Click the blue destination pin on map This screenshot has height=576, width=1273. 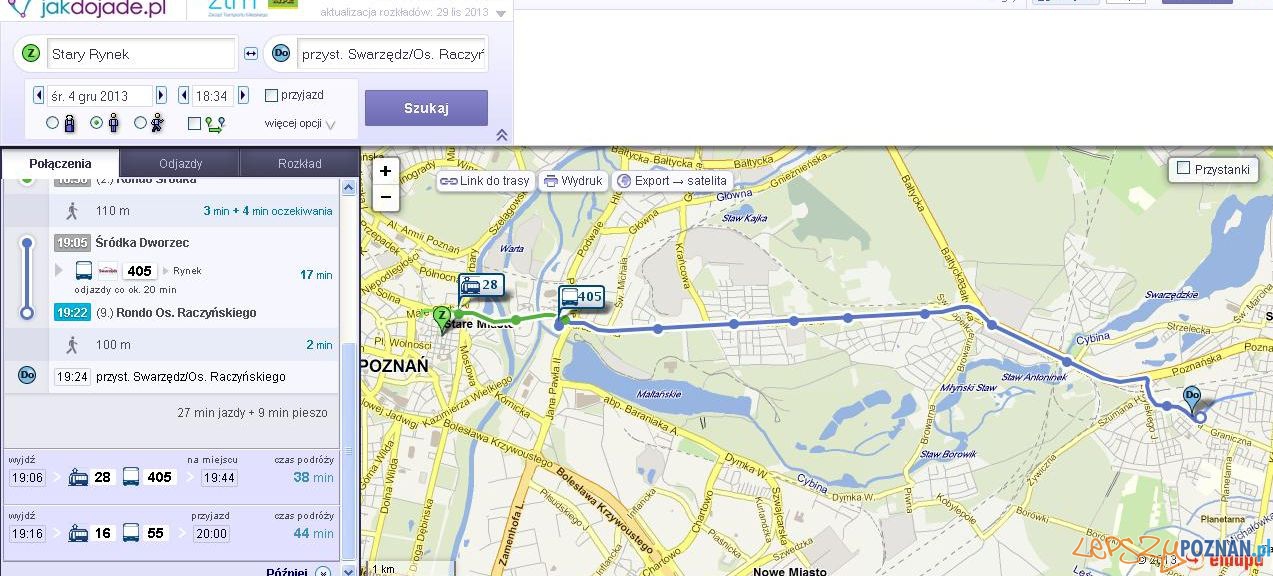tap(1192, 397)
